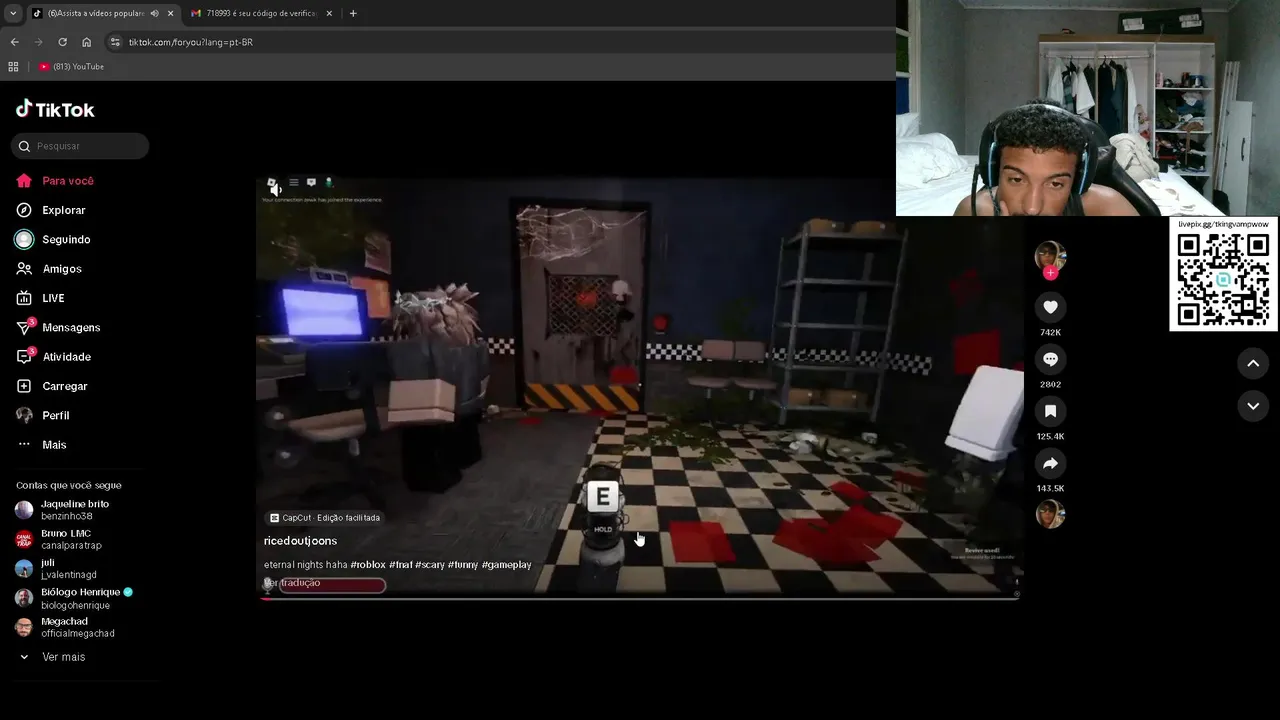Image resolution: width=1280 pixels, height=720 pixels.
Task: Open the #roblox hashtag
Action: (x=368, y=565)
